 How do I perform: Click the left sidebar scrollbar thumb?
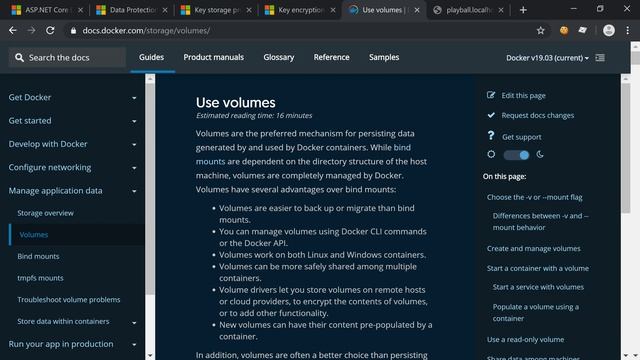click(x=150, y=189)
